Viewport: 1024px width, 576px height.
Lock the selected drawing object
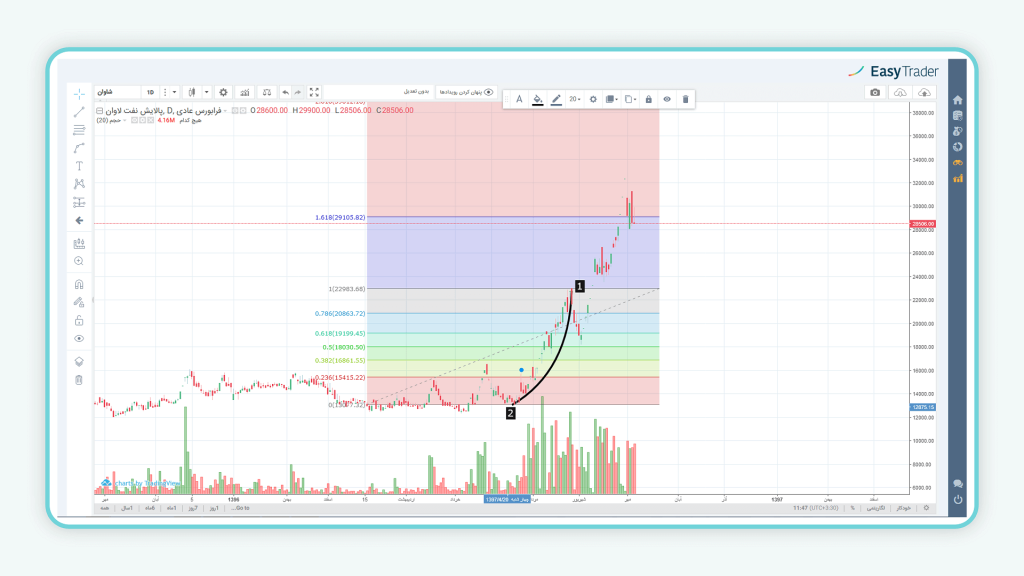point(648,99)
